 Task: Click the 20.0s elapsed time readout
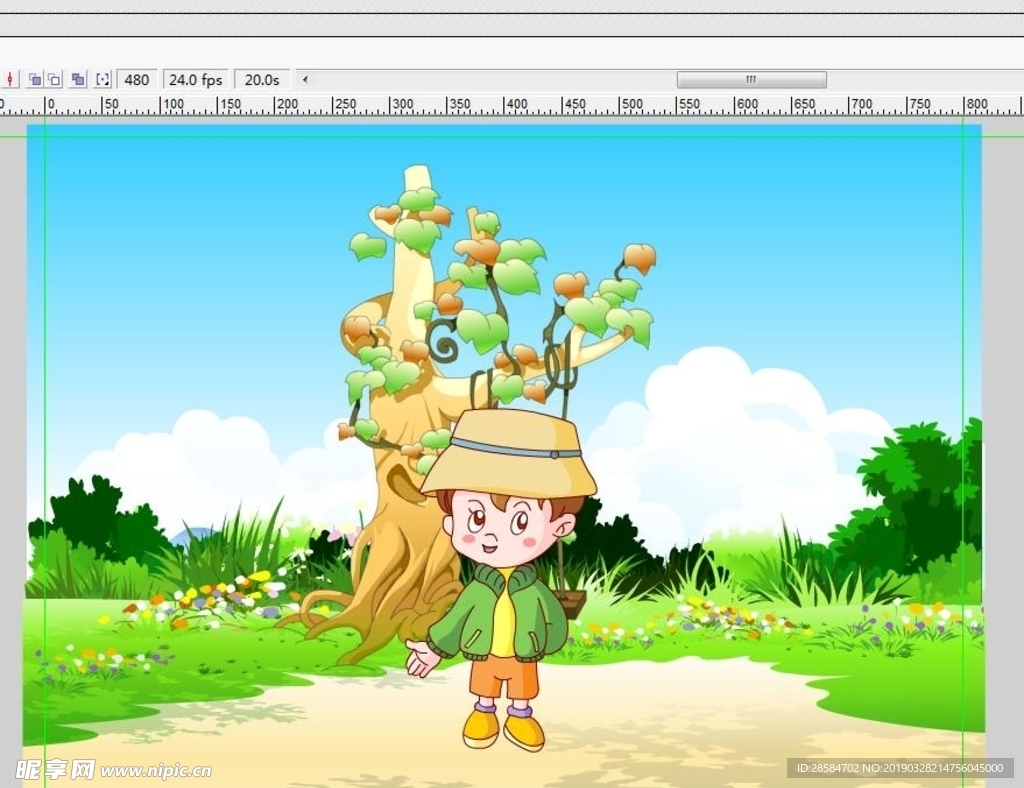pos(262,79)
